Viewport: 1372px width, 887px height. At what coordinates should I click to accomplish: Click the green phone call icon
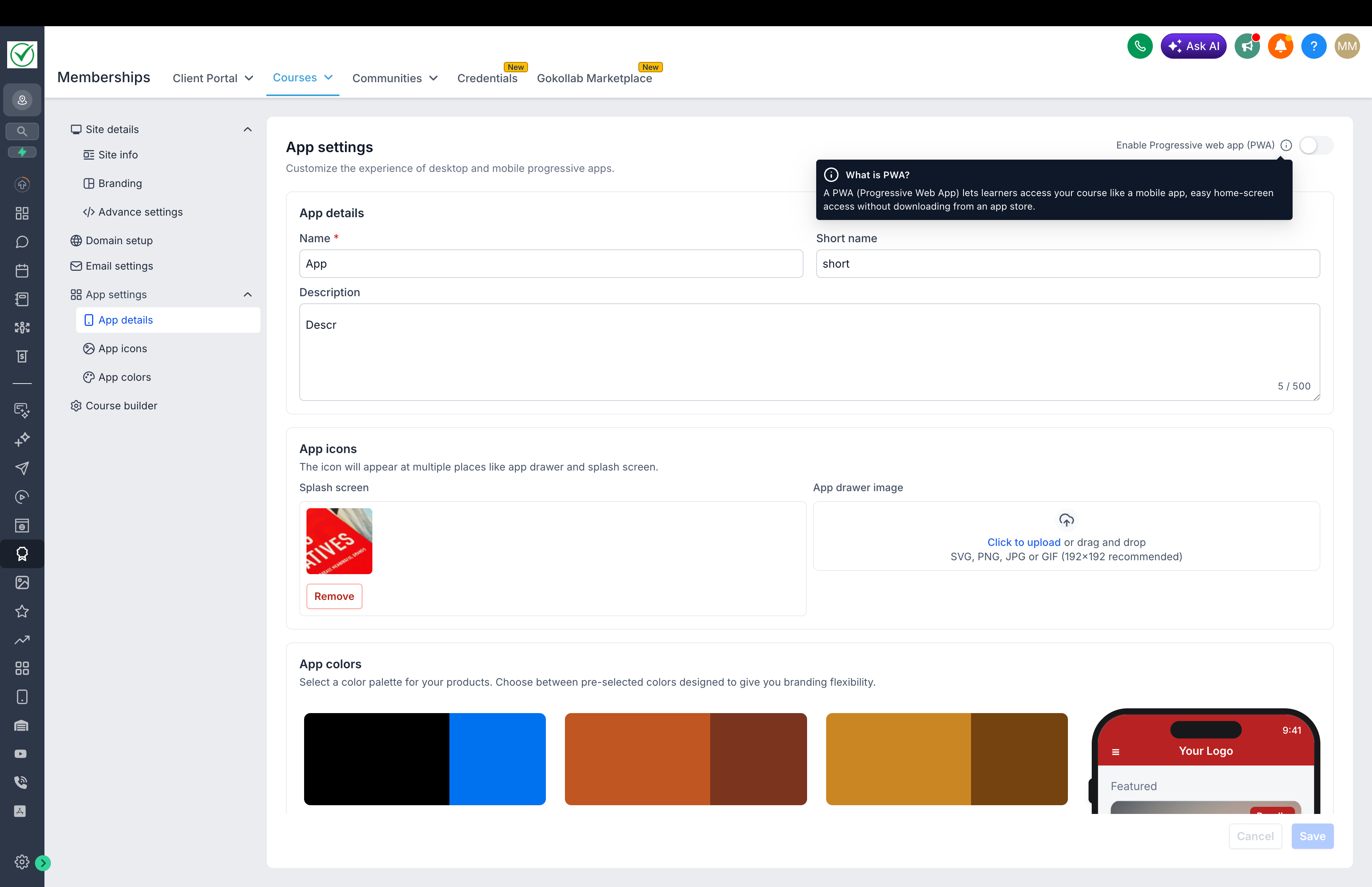[1139, 46]
